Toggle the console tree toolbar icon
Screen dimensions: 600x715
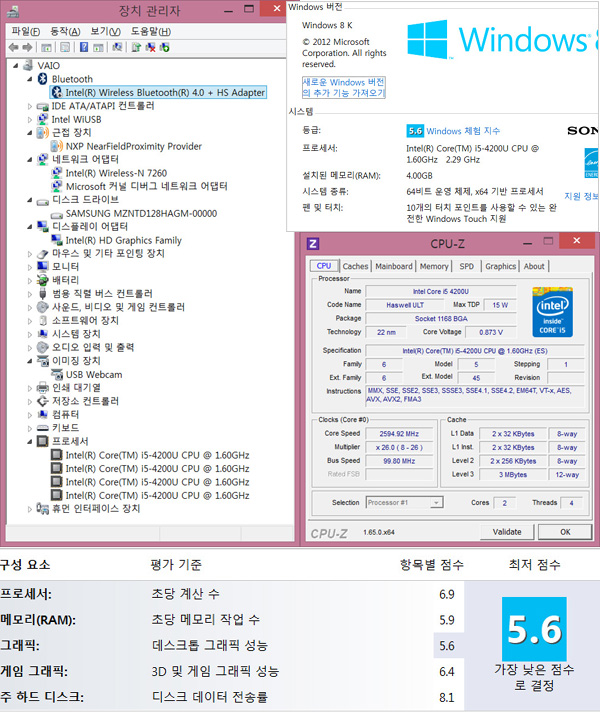click(46, 47)
